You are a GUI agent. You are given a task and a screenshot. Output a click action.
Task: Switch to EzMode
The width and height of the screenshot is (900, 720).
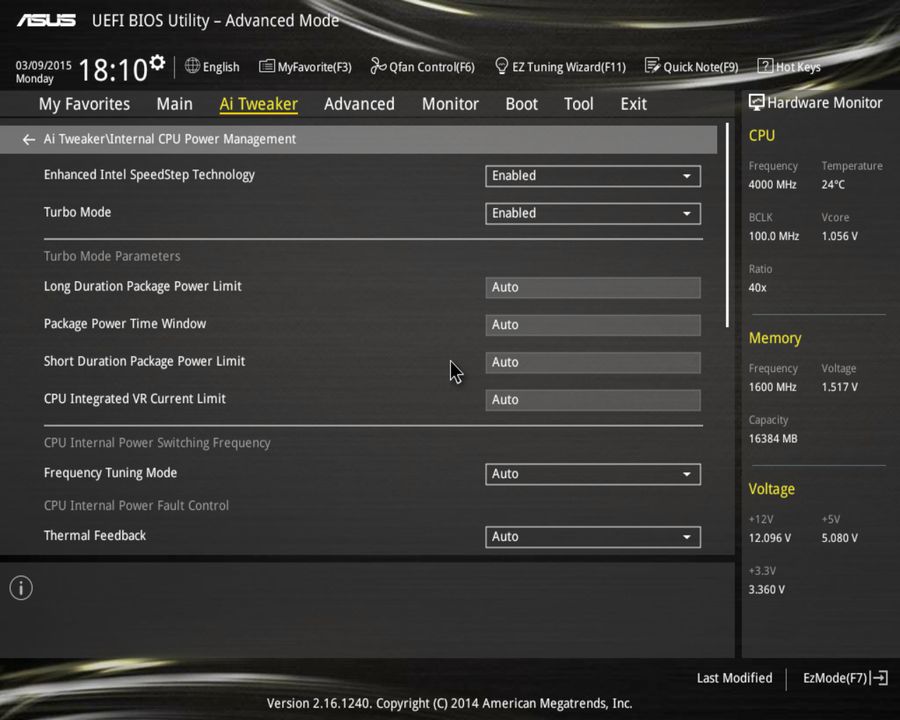[x=843, y=678]
